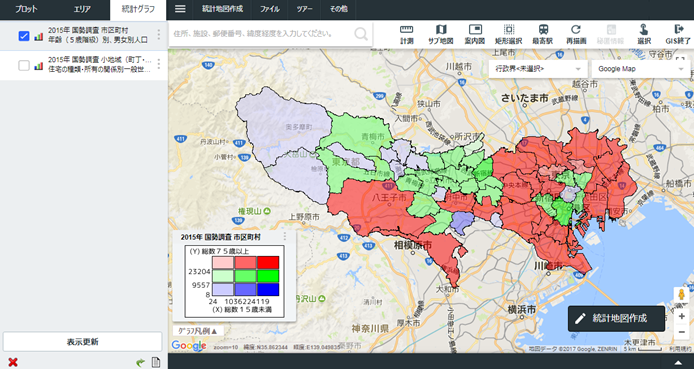
Task: Click the 表示更新 button
Action: (x=83, y=342)
